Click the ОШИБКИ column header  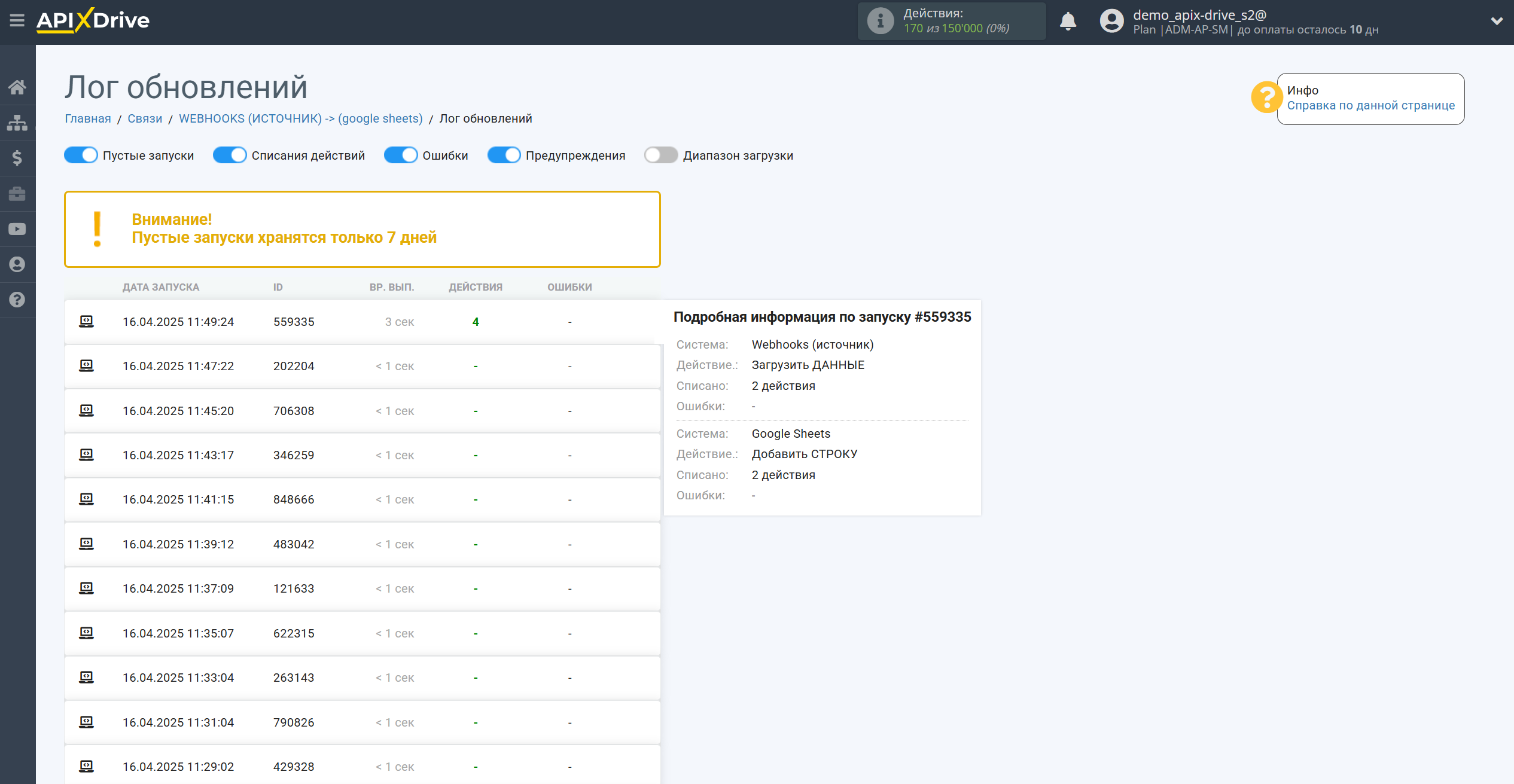[x=569, y=287]
